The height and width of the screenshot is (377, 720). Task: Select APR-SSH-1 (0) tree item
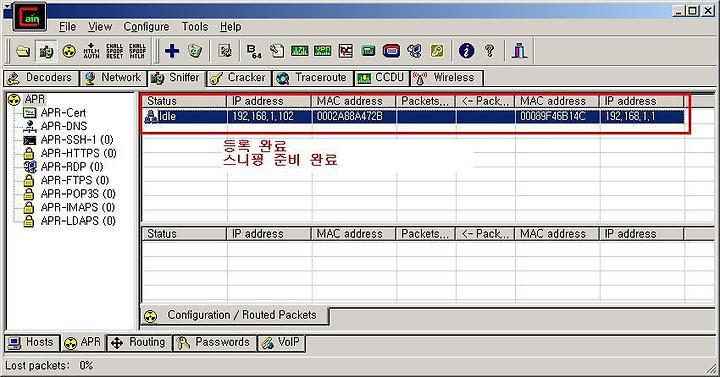76,140
